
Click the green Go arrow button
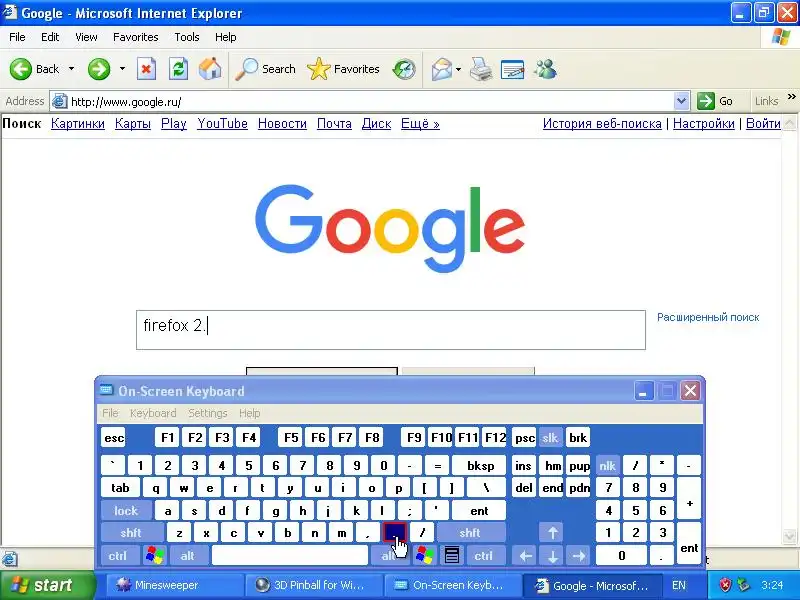click(706, 101)
